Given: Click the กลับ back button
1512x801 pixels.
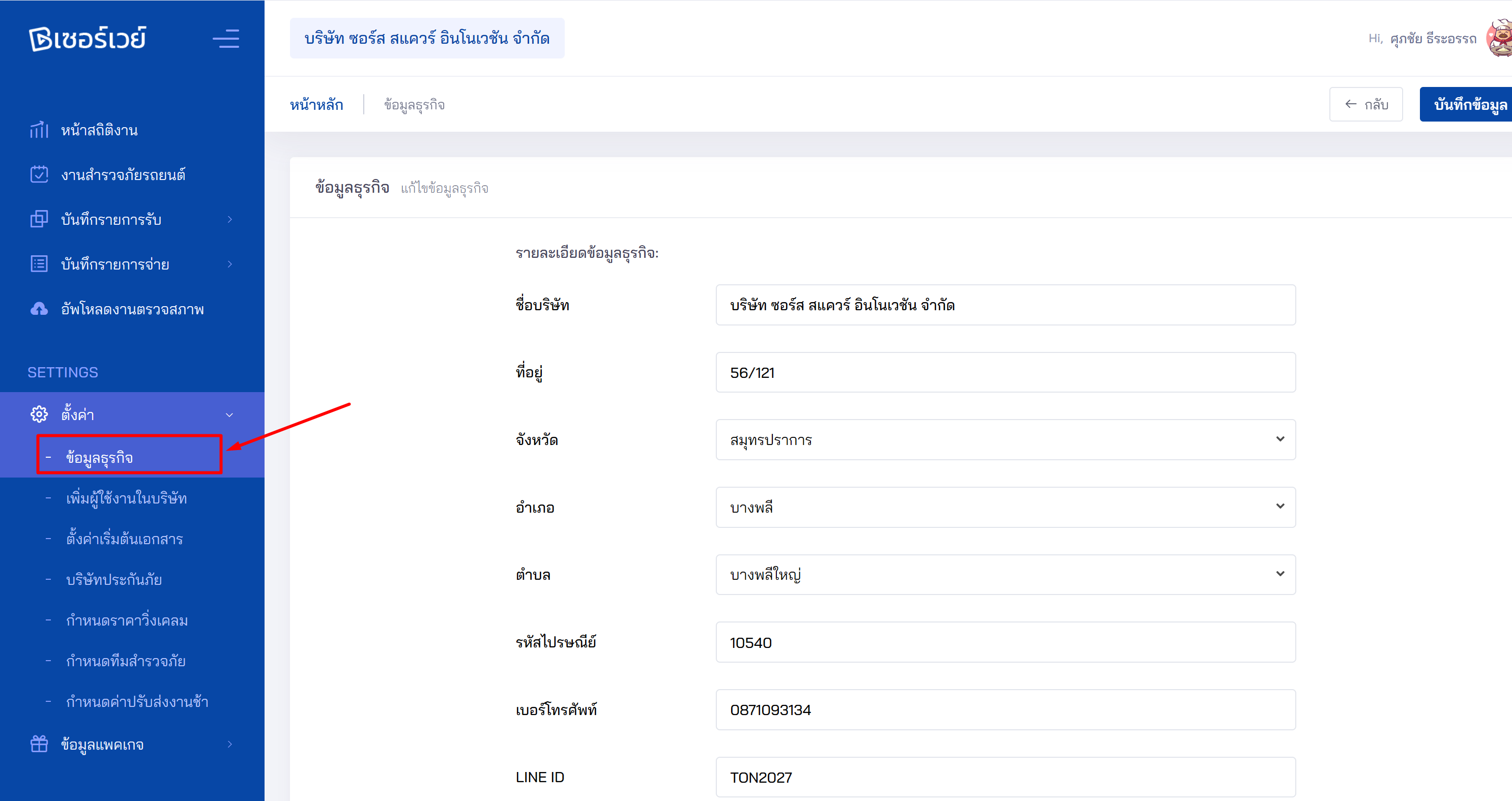Looking at the screenshot, I should tap(1365, 104).
